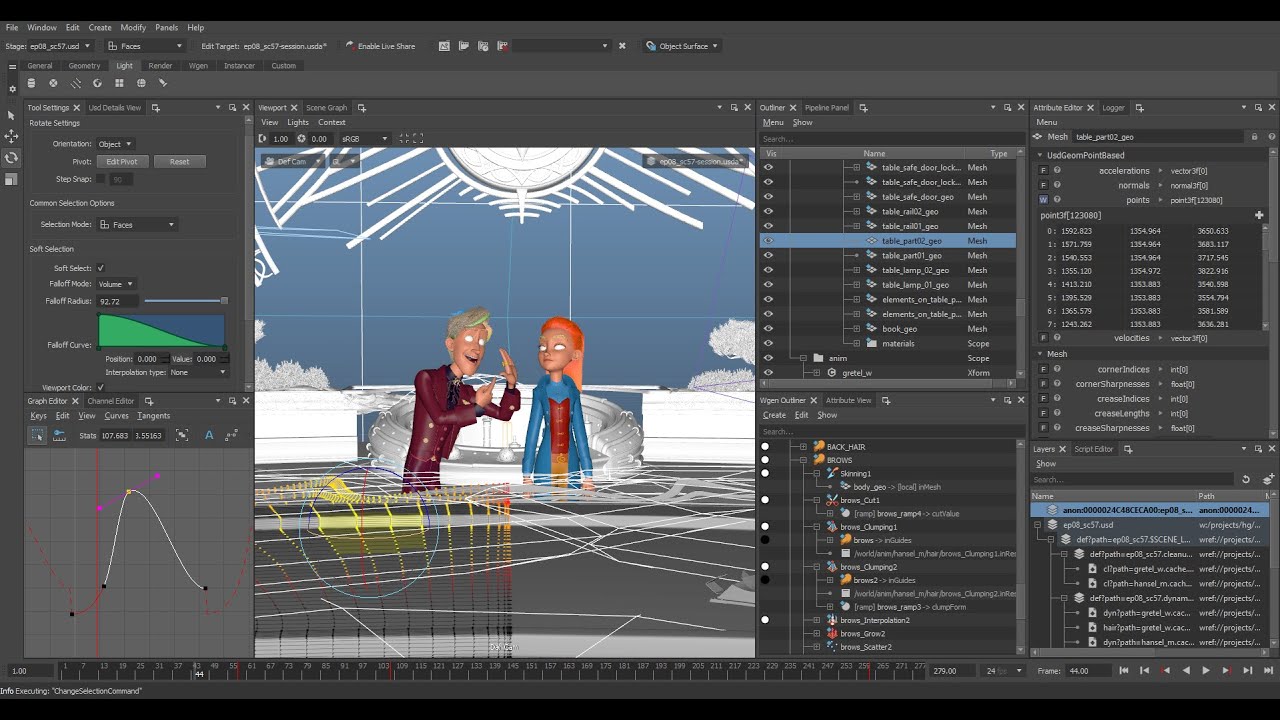Click the Reset button

pos(179,161)
